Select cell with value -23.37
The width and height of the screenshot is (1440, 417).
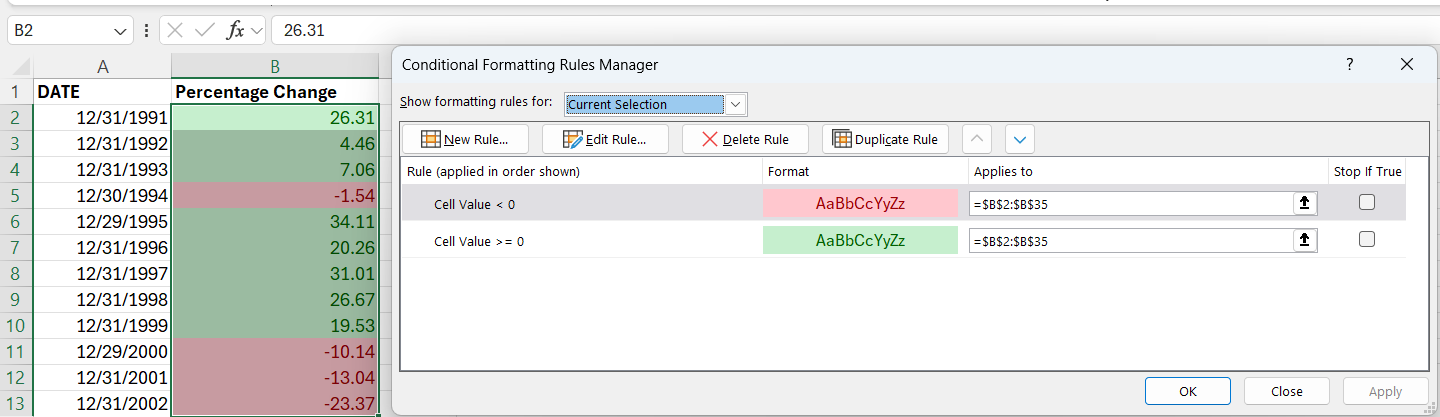275,404
